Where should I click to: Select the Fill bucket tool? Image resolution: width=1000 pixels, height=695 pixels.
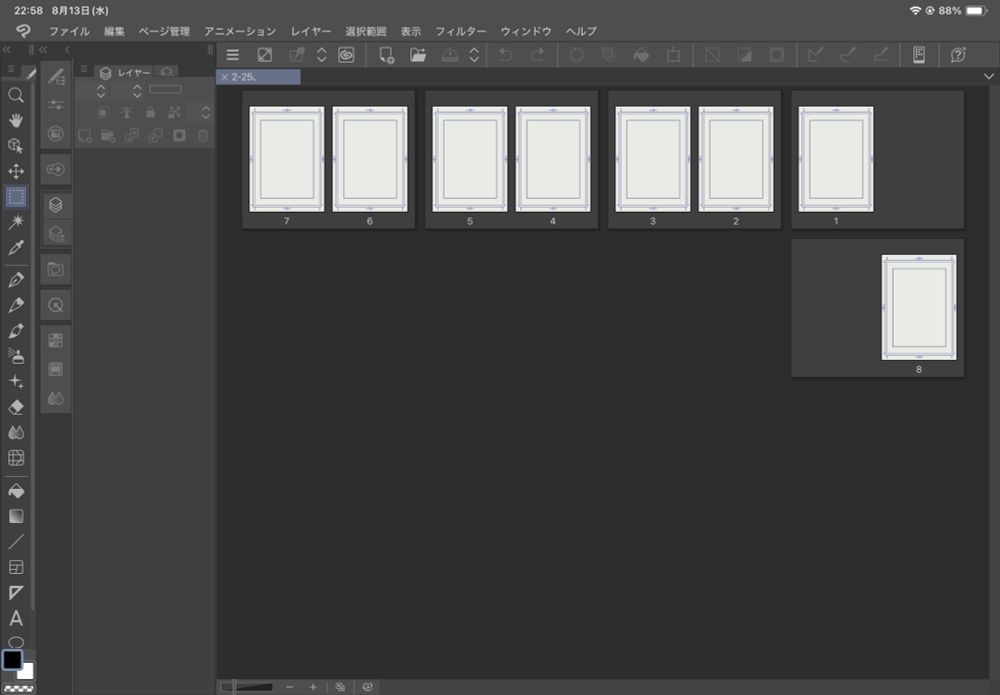coord(16,491)
